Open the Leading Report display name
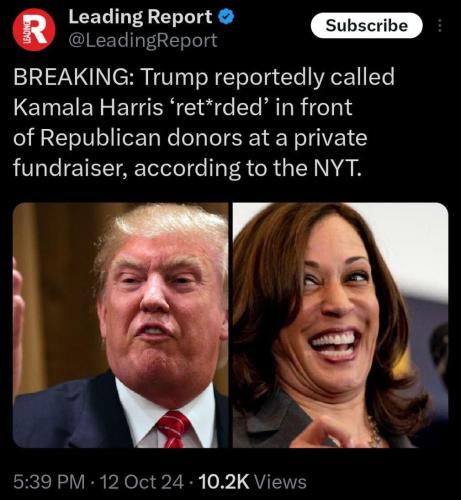The width and height of the screenshot is (461, 500). [x=140, y=17]
